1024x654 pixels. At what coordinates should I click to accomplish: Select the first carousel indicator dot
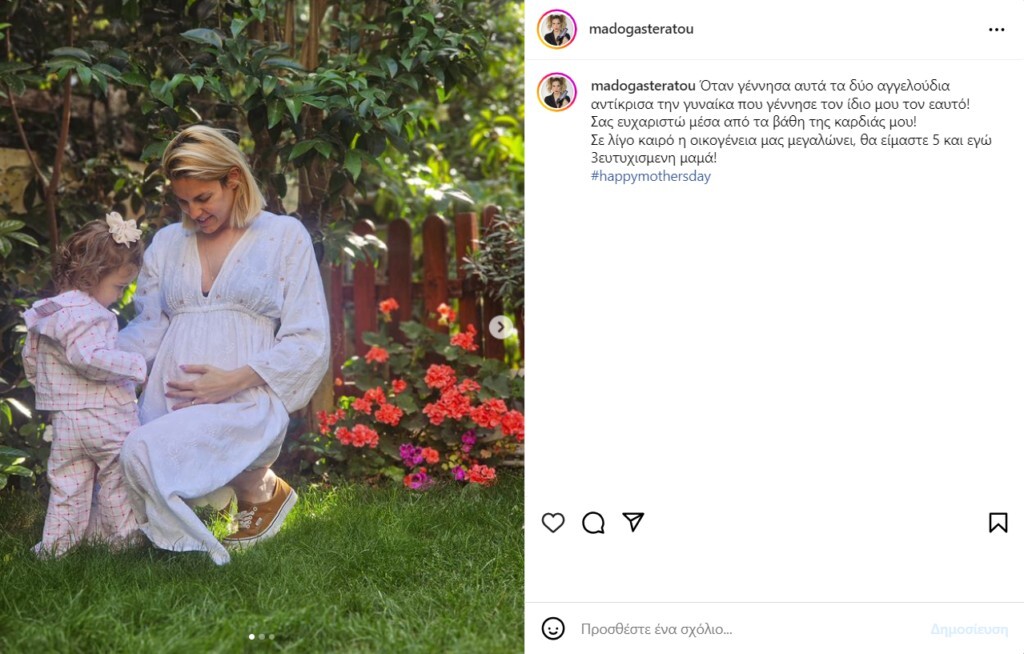(x=252, y=636)
